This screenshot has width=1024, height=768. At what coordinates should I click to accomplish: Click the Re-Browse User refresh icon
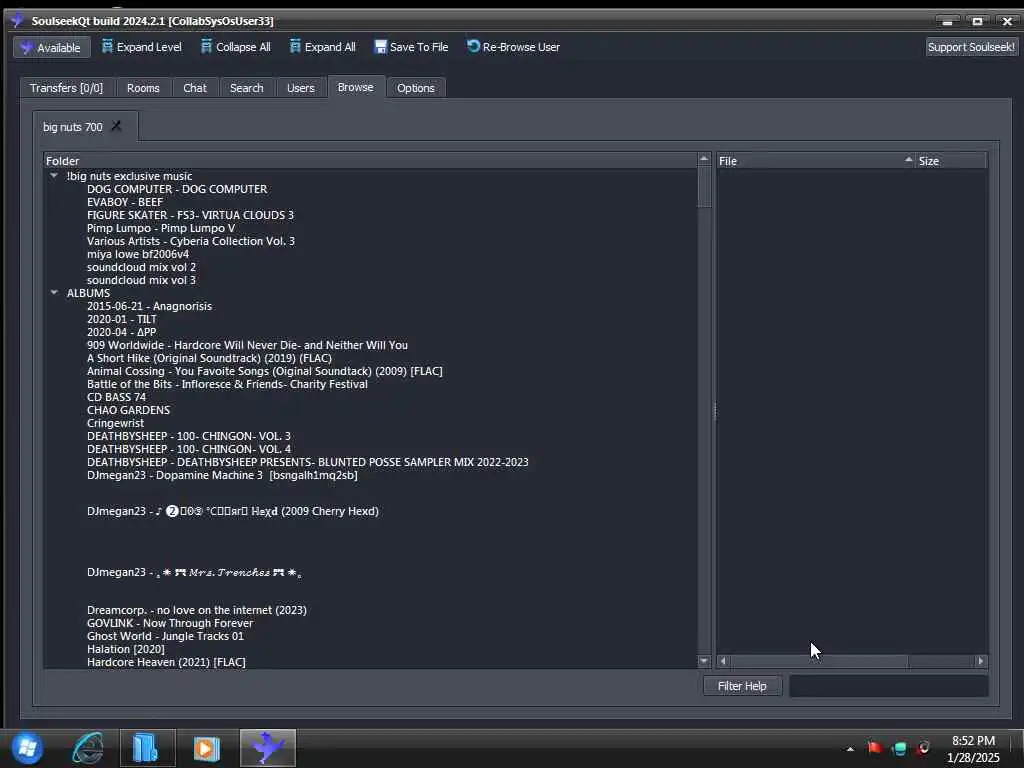pos(473,46)
